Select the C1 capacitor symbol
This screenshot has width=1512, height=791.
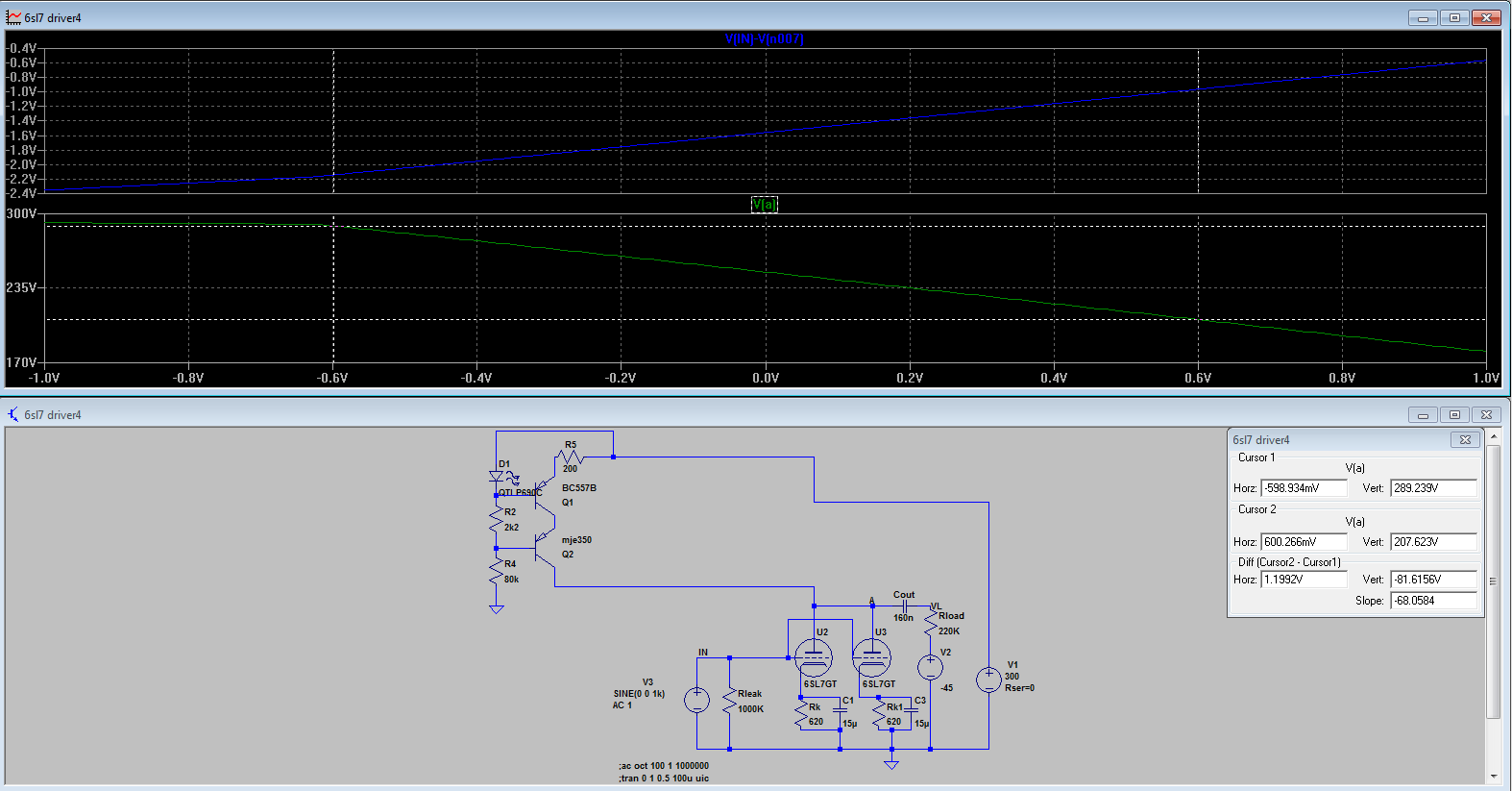point(840,711)
